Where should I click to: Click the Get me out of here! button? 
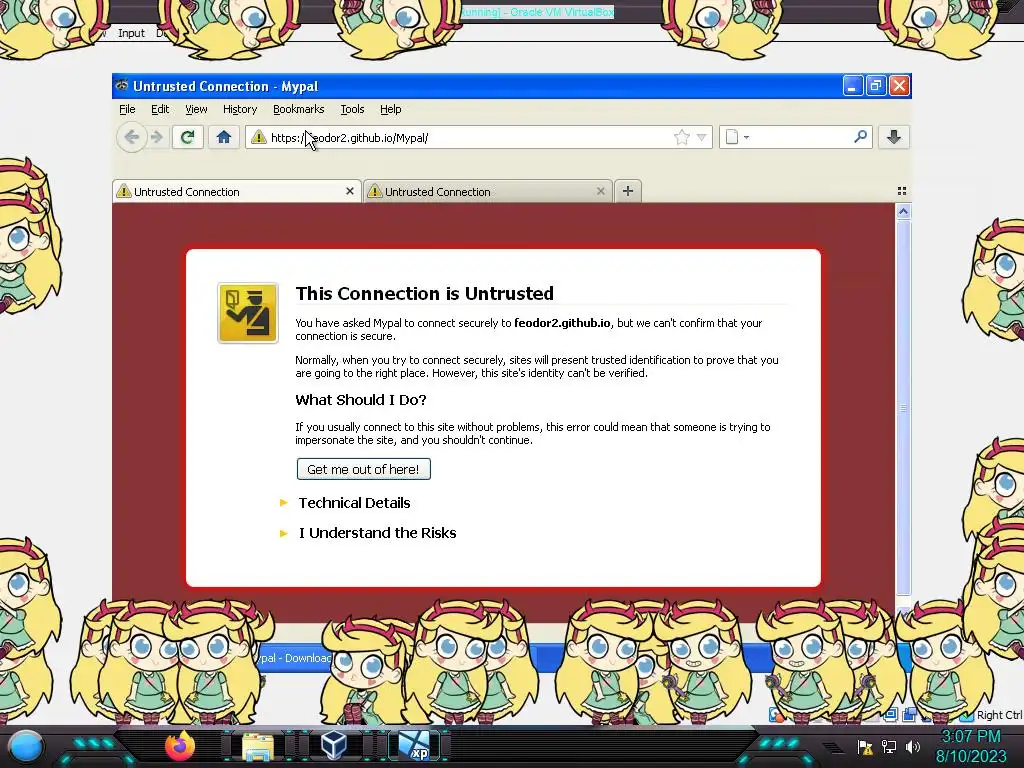pos(364,469)
